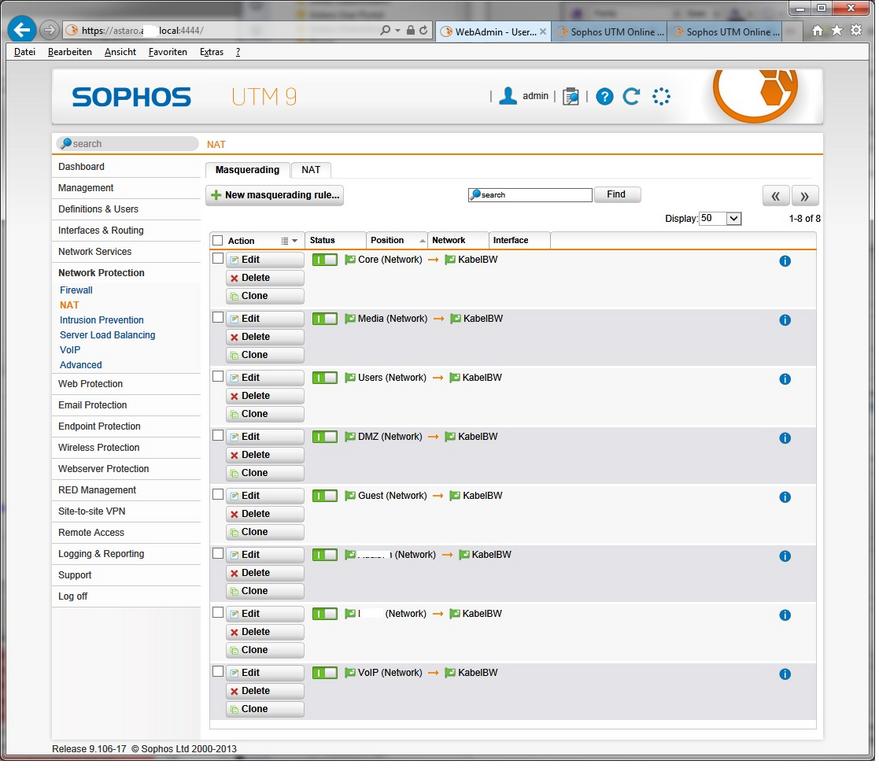
Task: Open browser home page icon
Action: [817, 31]
